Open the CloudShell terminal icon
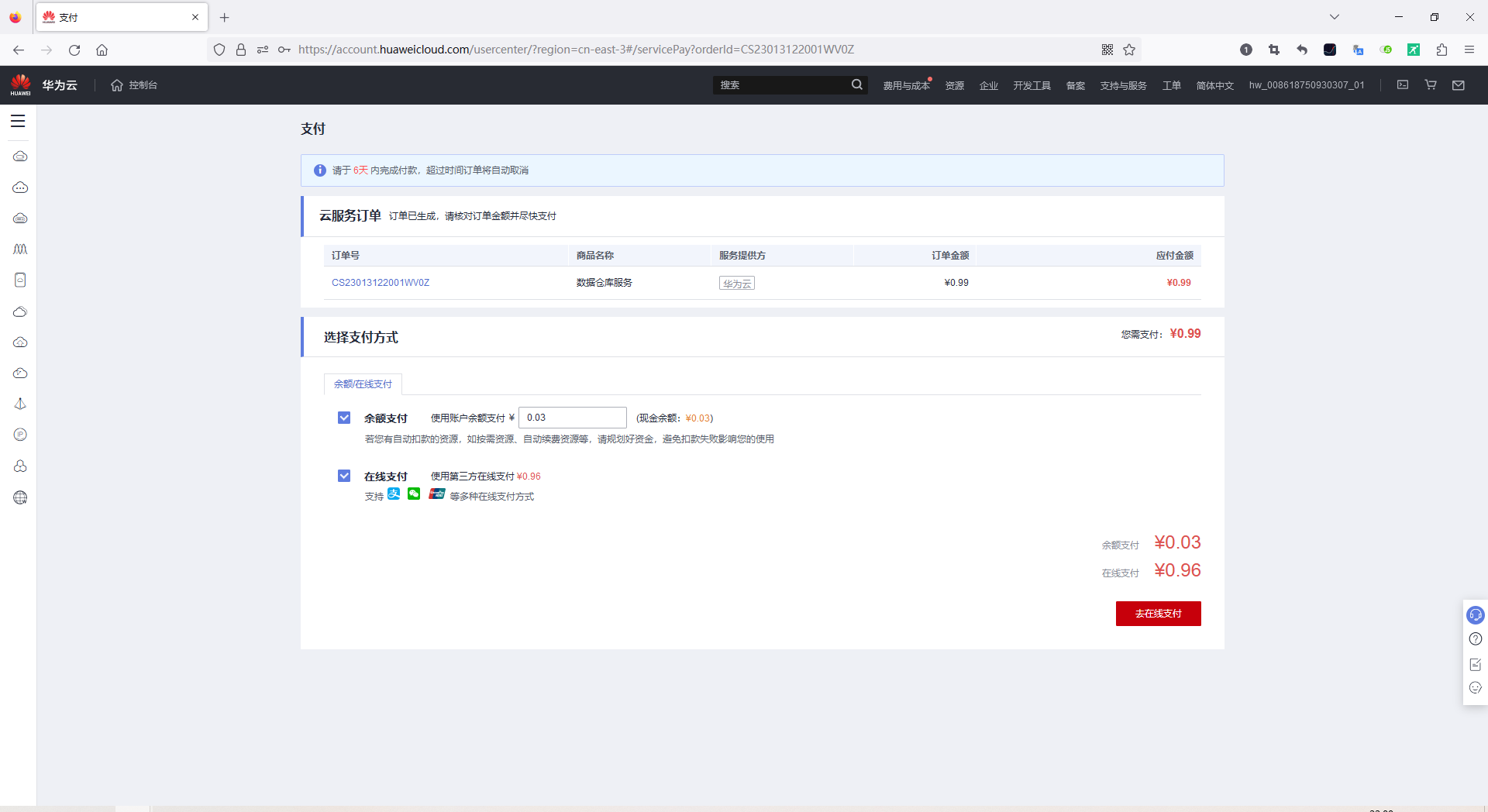The image size is (1488, 812). (x=1403, y=84)
